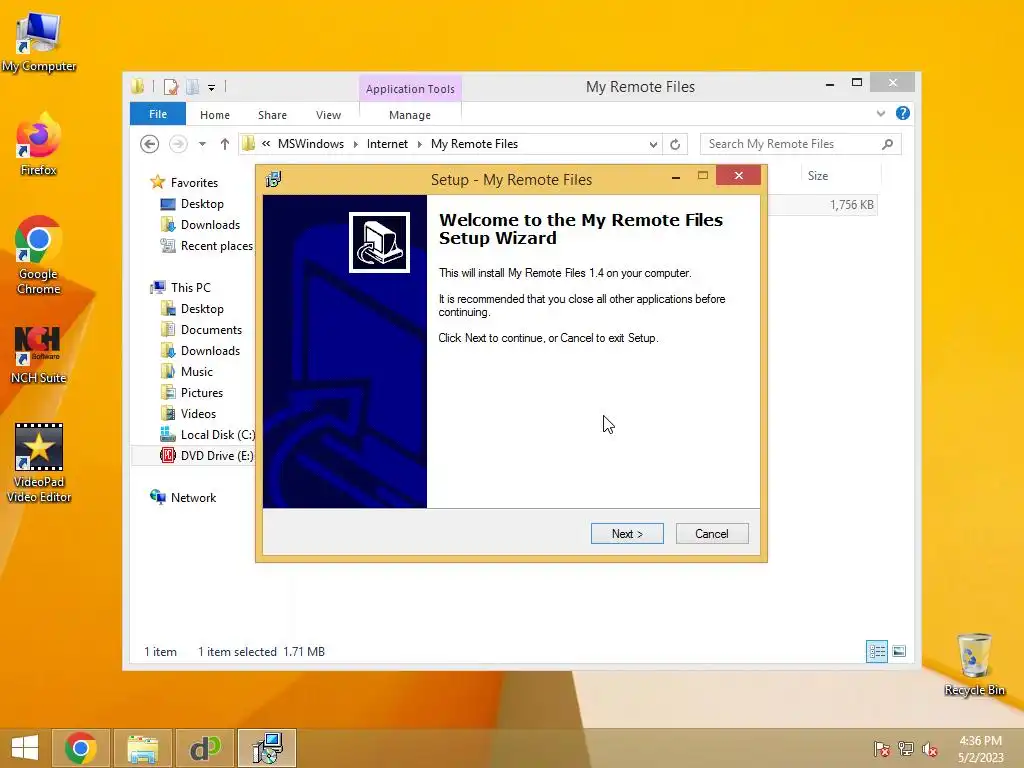
Task: Expand the Explorer ribbon chevron
Action: click(x=881, y=114)
